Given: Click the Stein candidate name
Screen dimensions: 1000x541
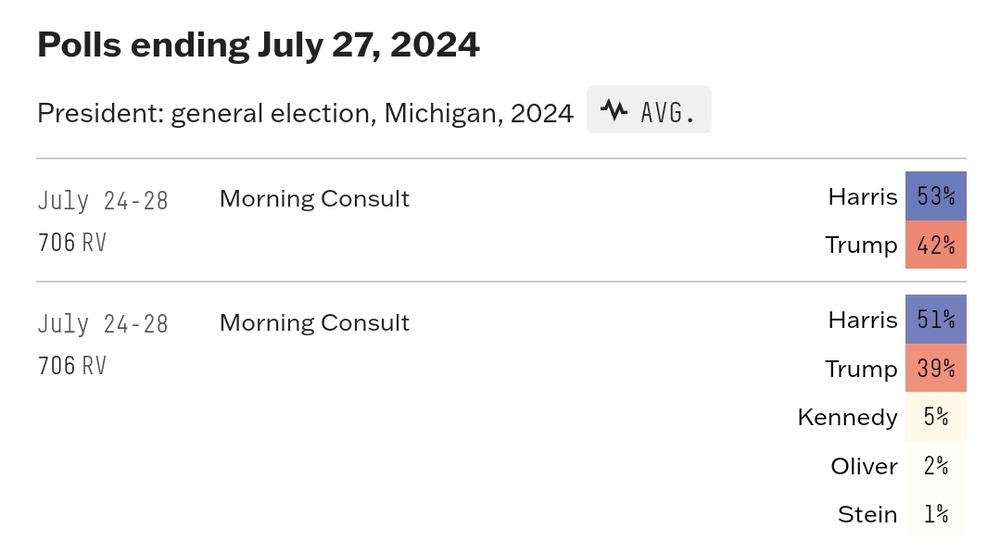Looking at the screenshot, I should 867,514.
